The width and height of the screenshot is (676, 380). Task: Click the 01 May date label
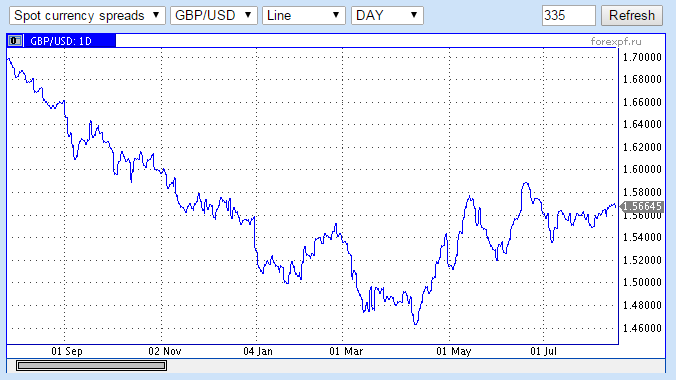point(454,351)
